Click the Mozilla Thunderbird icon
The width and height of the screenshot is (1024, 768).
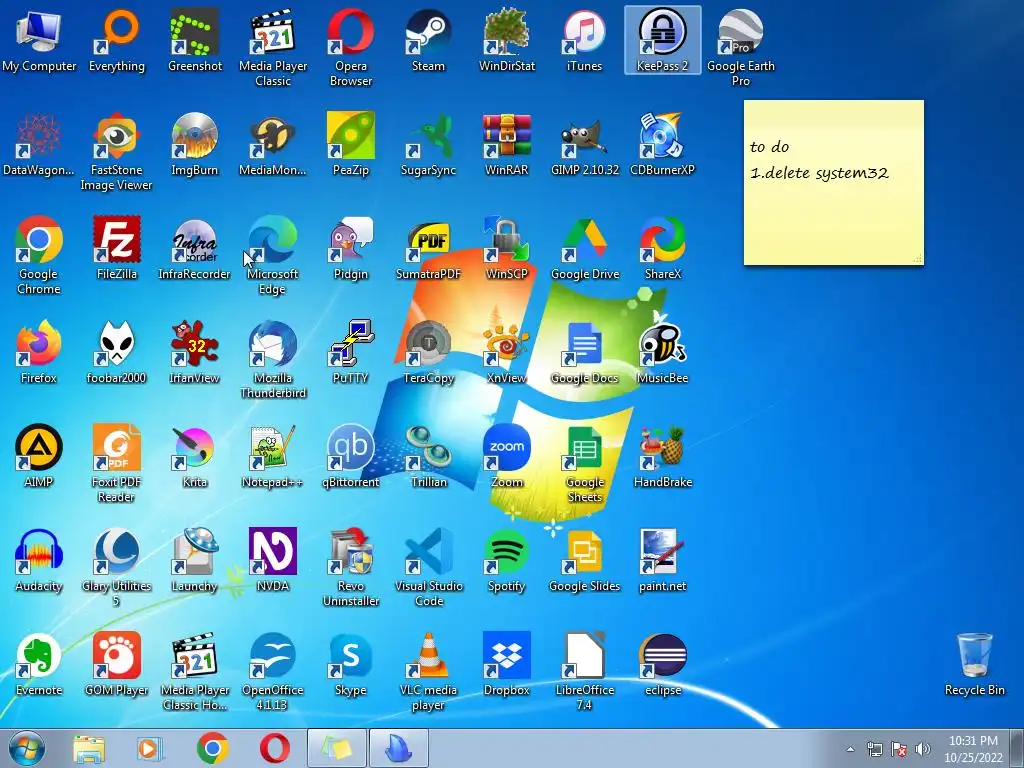click(x=272, y=359)
